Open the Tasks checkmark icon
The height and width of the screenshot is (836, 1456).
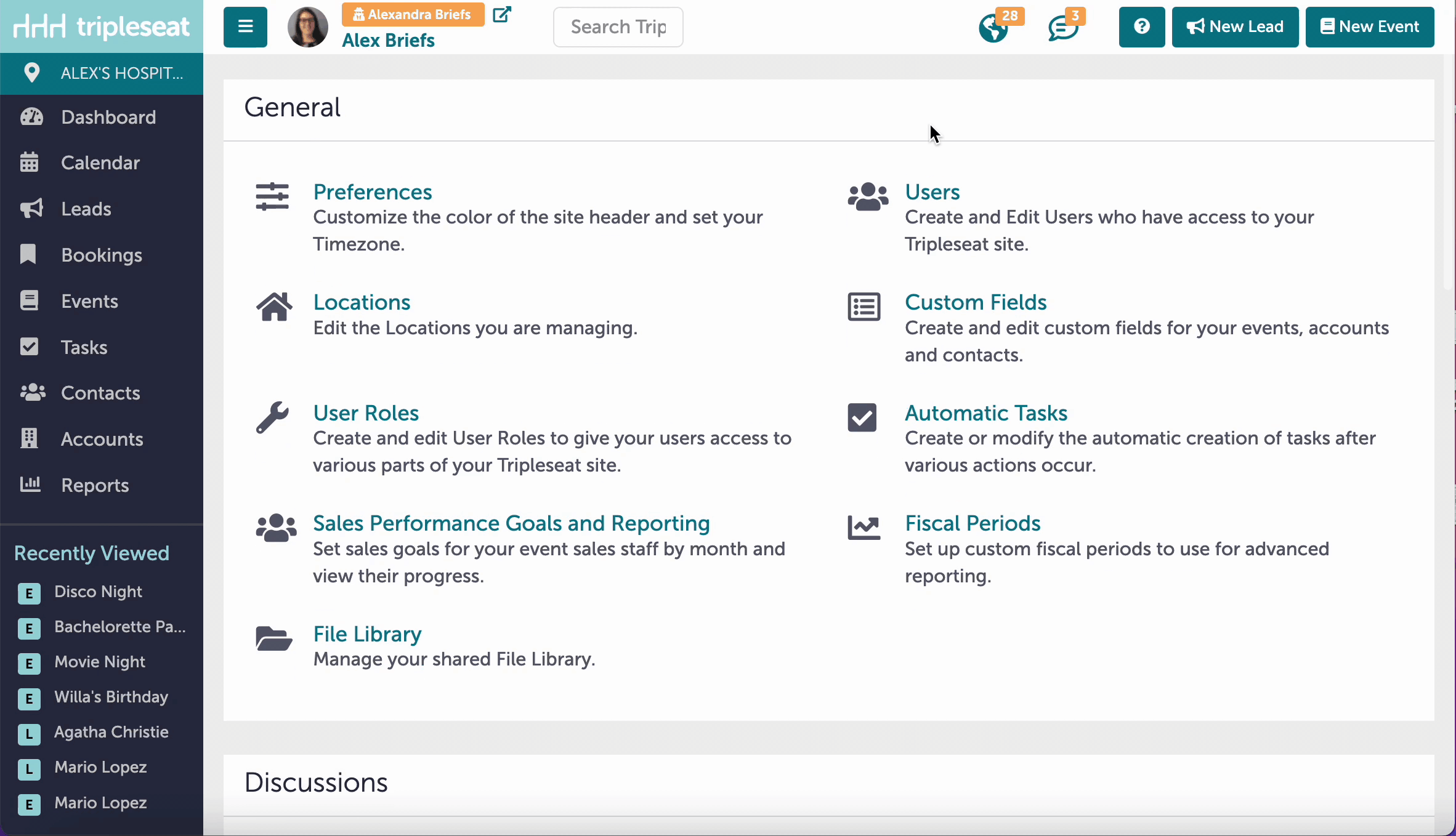click(28, 347)
